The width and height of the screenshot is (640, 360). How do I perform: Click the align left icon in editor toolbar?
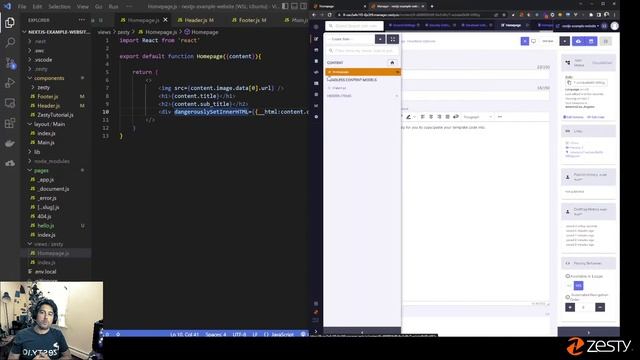click(422, 117)
